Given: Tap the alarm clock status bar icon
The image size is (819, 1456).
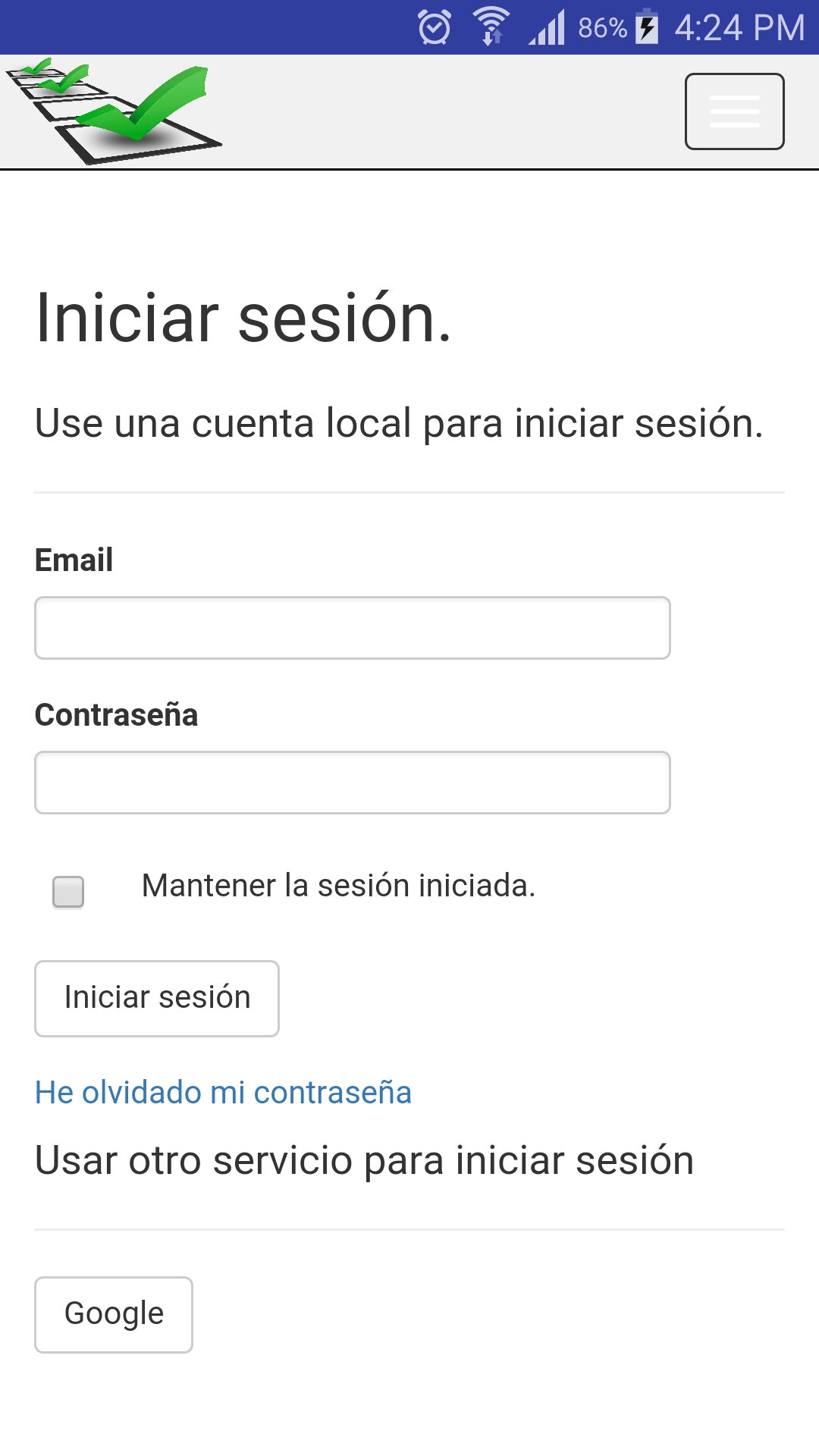Looking at the screenshot, I should (434, 27).
